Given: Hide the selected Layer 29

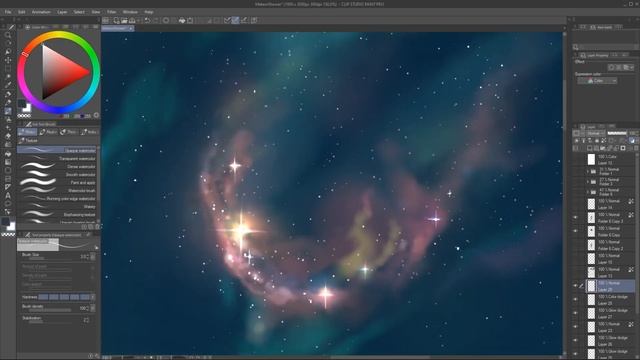Looking at the screenshot, I should click(576, 286).
